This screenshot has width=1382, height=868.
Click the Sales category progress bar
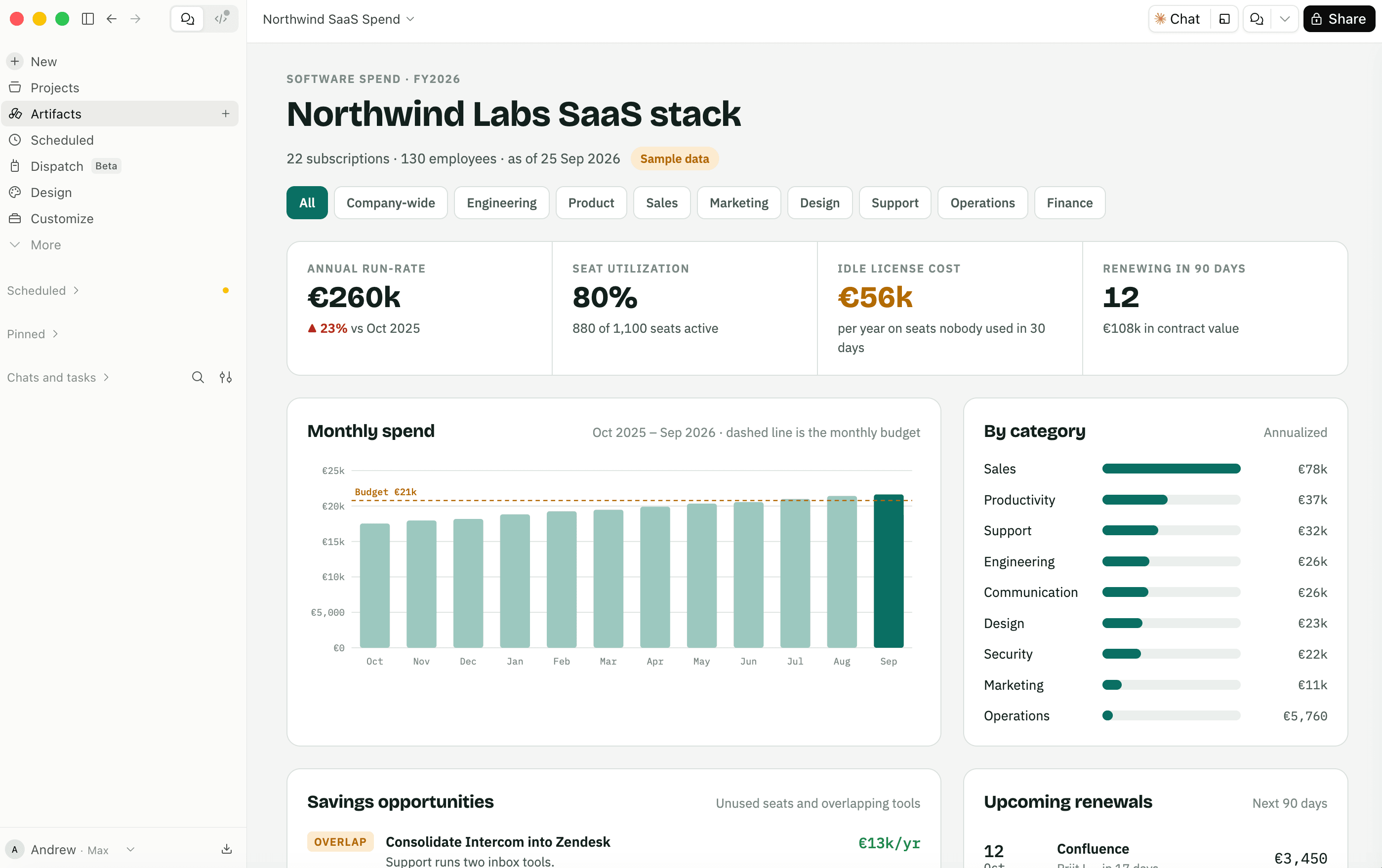(x=1171, y=469)
